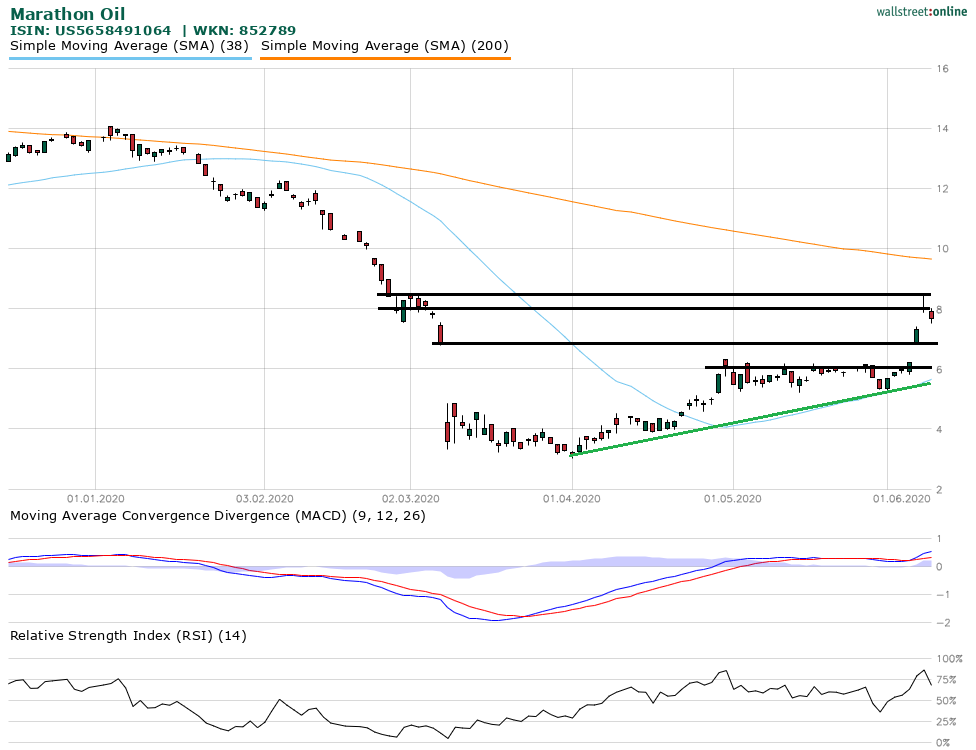Click the WKN 852789 label
The width and height of the screenshot is (976, 750).
244,31
